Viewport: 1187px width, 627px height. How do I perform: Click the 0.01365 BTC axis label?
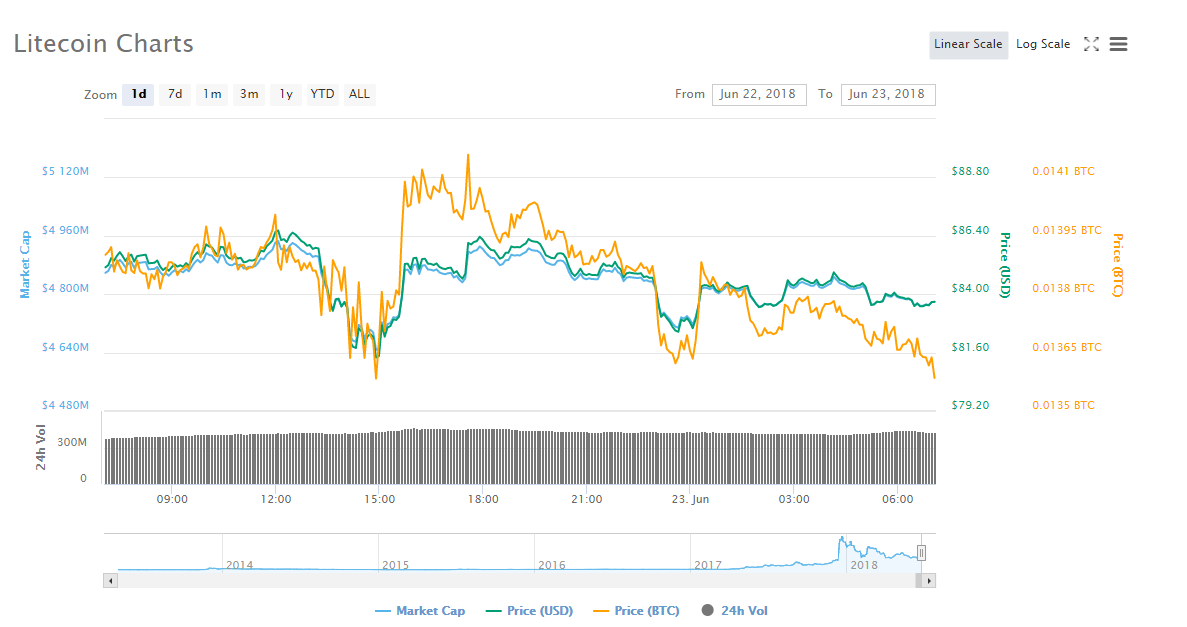pos(1067,347)
